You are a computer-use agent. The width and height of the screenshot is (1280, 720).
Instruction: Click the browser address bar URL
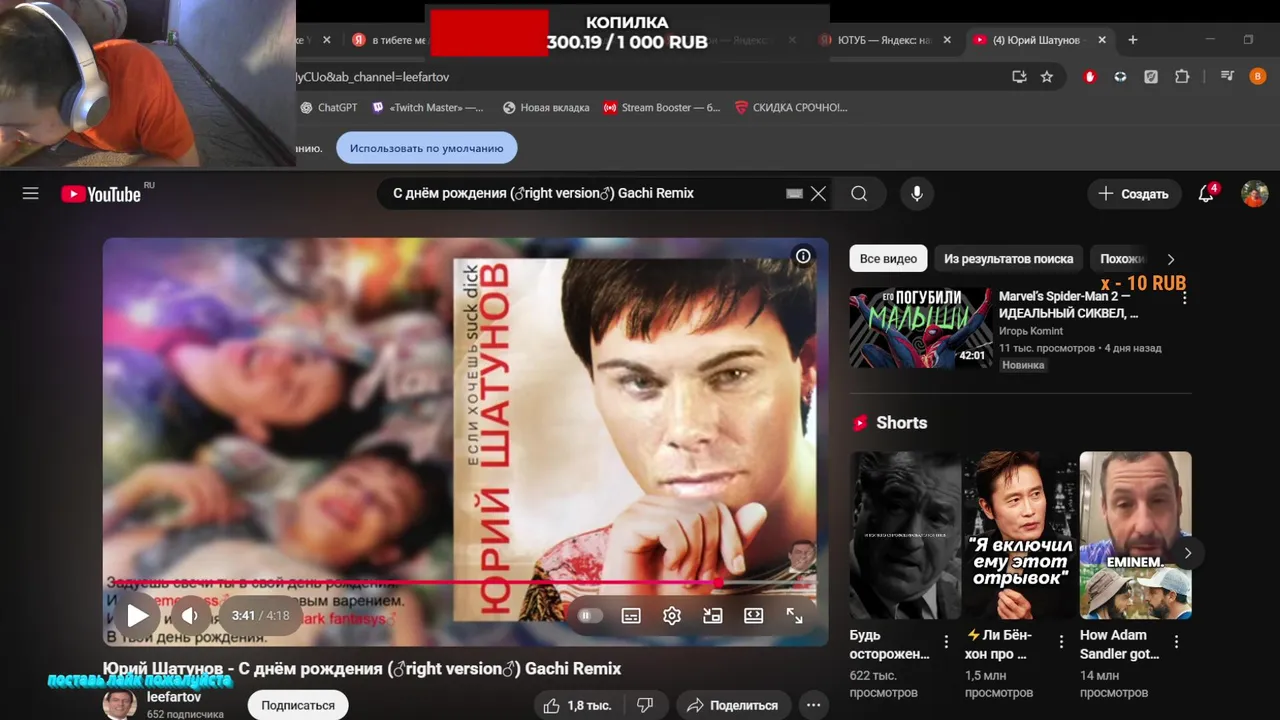(x=640, y=77)
